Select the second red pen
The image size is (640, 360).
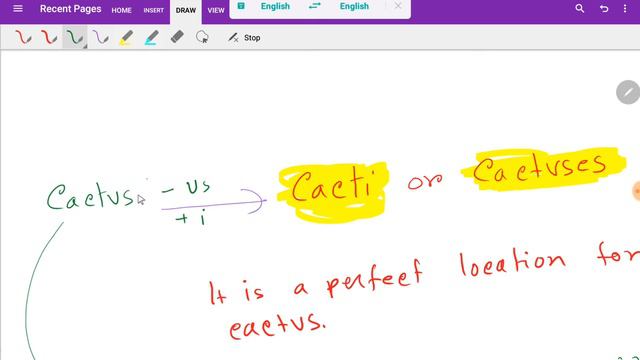click(49, 37)
